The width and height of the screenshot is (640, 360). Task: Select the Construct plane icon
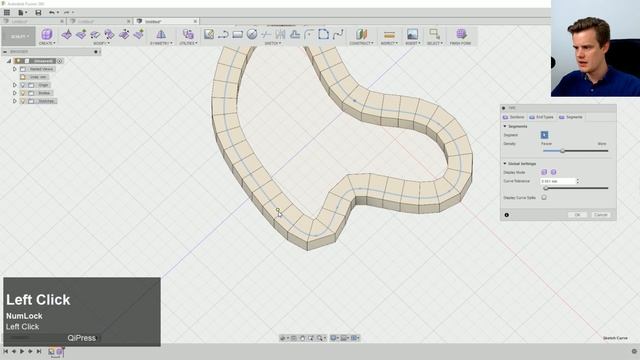[x=361, y=34]
